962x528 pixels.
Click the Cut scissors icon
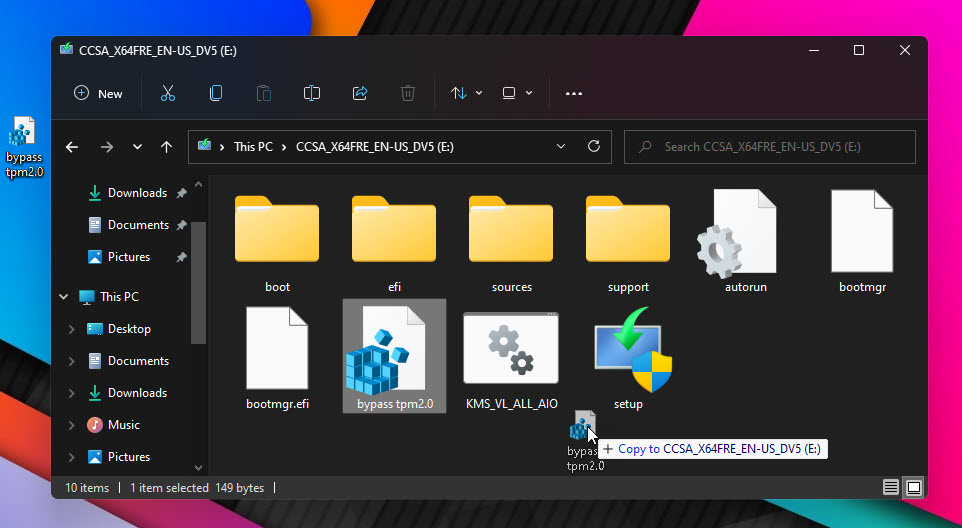167,93
